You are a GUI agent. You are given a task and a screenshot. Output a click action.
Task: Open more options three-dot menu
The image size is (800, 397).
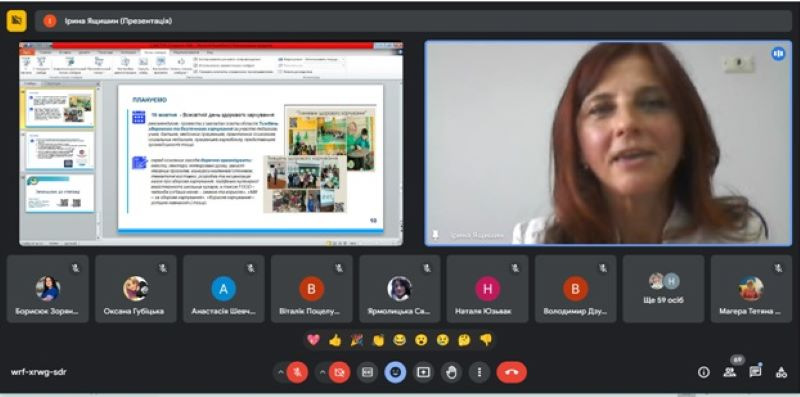pos(480,373)
